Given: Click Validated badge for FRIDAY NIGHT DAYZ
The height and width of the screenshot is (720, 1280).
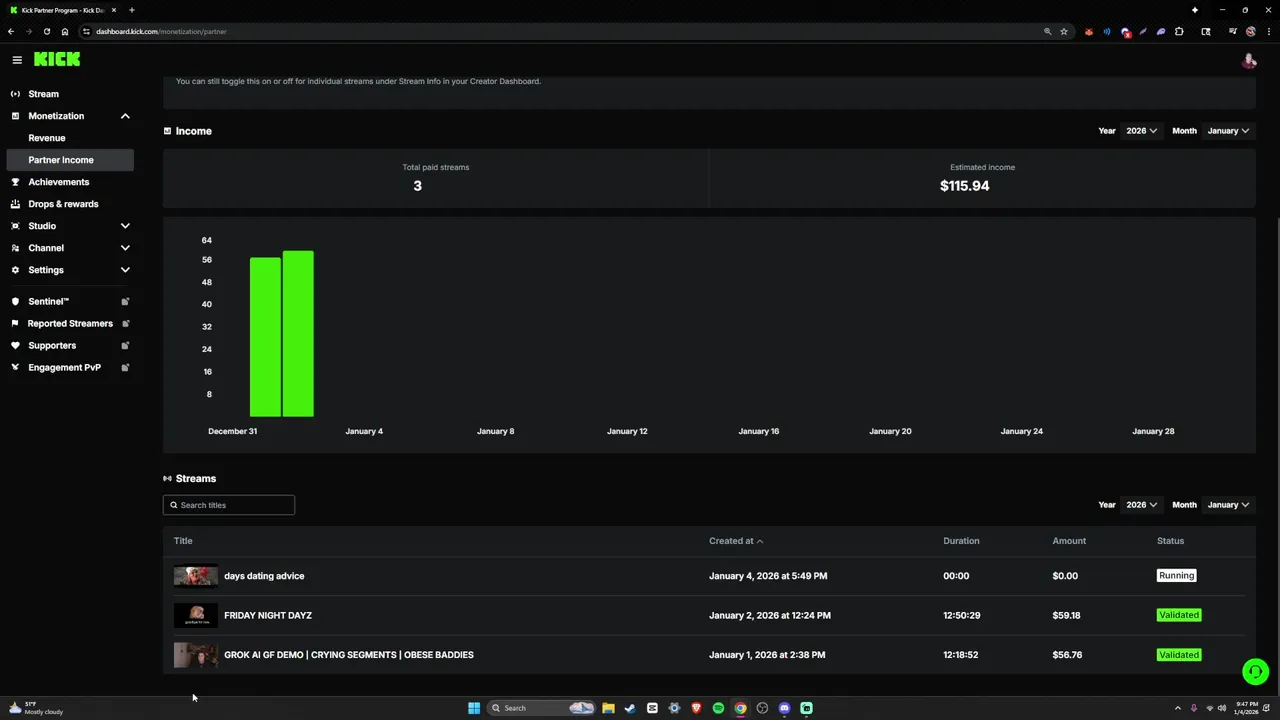Looking at the screenshot, I should tap(1179, 615).
